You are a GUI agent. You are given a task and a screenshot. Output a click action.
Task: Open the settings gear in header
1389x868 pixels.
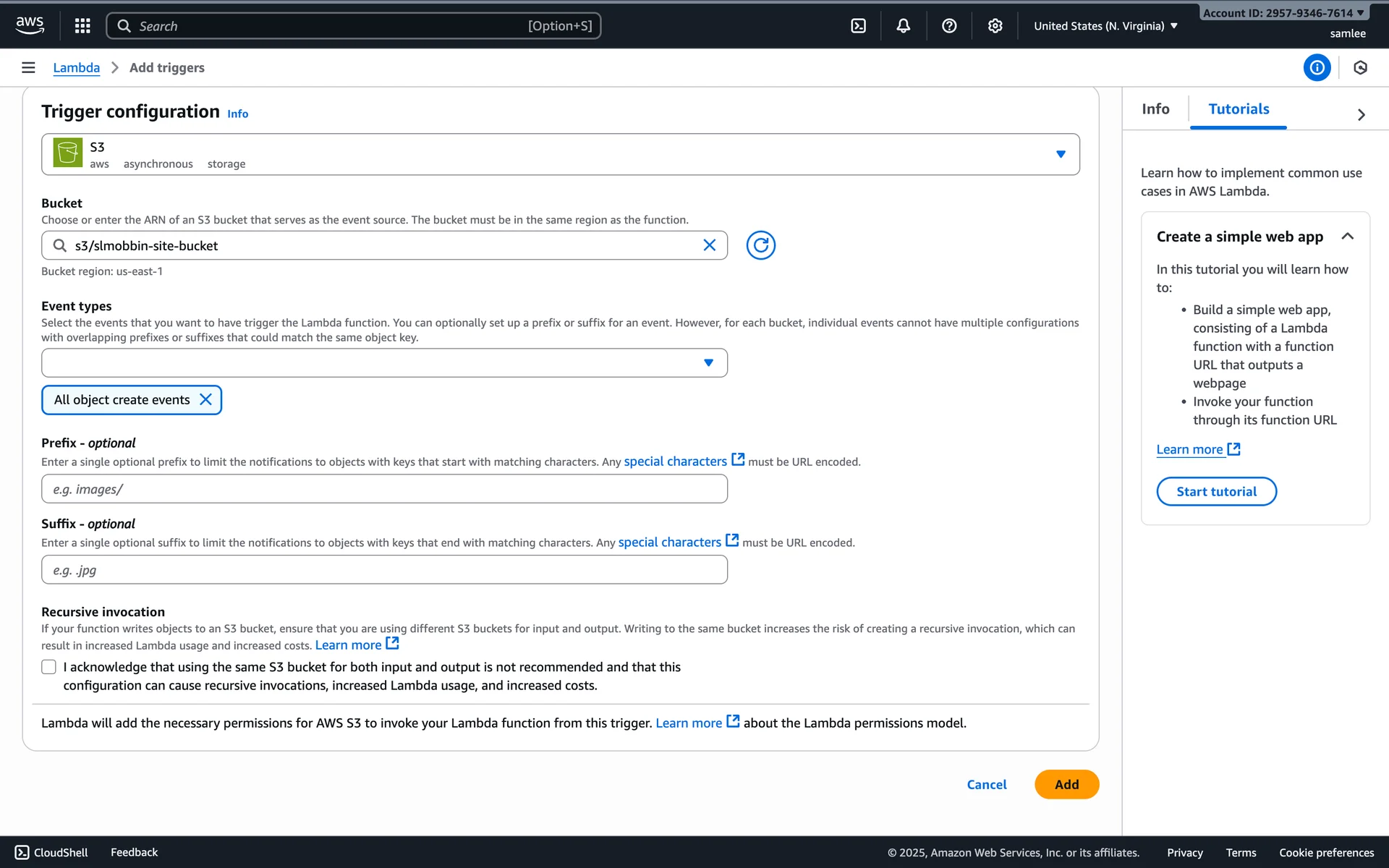(x=995, y=26)
